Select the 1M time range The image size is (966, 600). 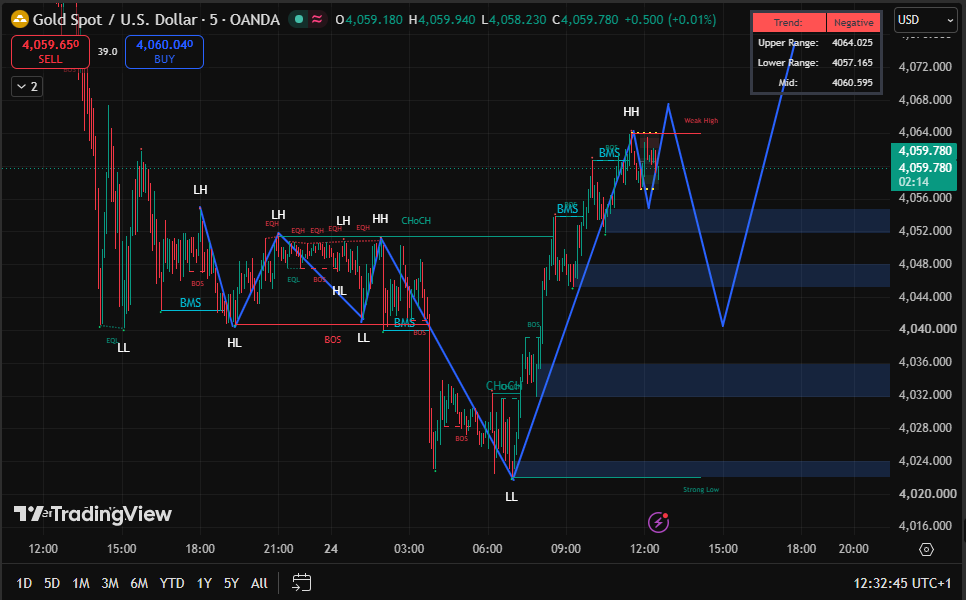(x=81, y=583)
